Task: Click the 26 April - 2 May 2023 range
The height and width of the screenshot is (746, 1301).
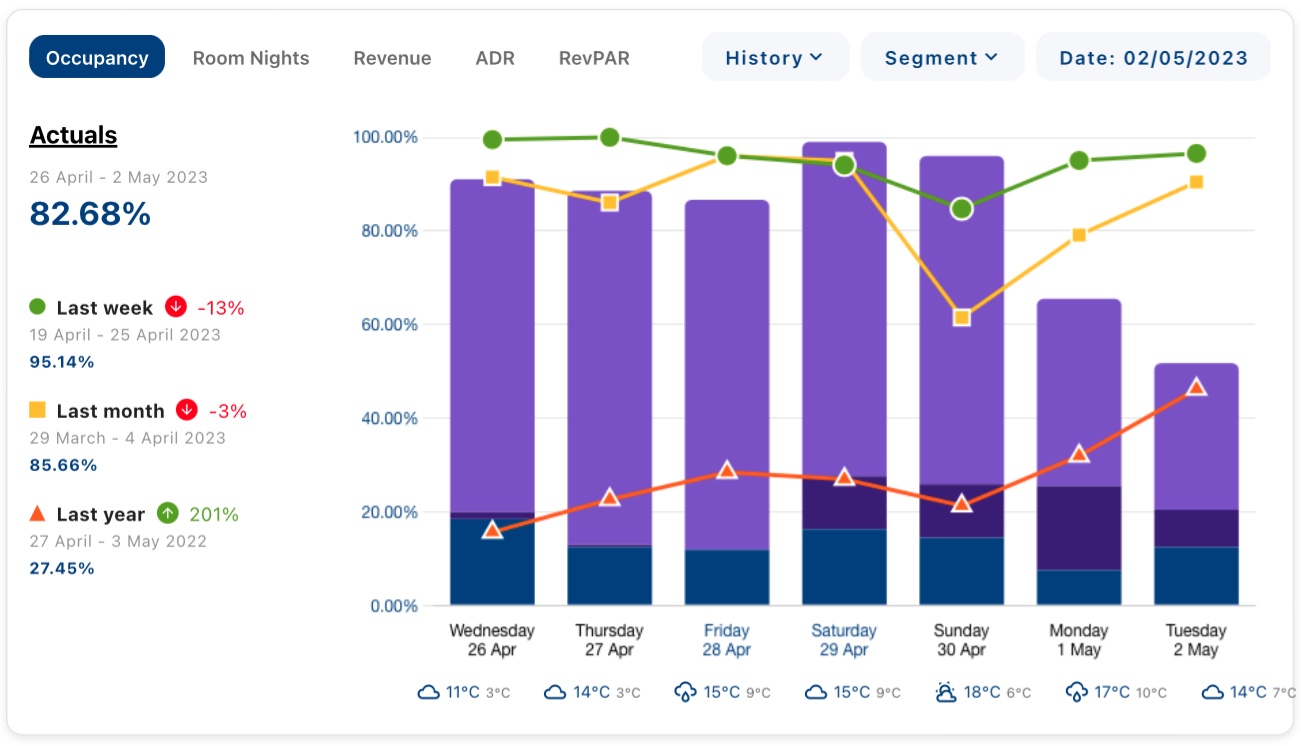Action: point(119,177)
